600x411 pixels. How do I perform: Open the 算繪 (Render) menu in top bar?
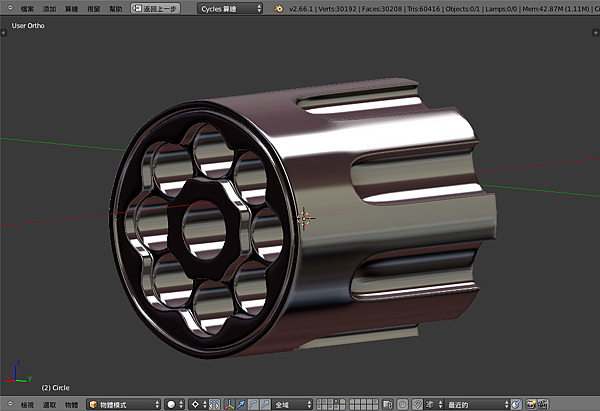pos(72,8)
